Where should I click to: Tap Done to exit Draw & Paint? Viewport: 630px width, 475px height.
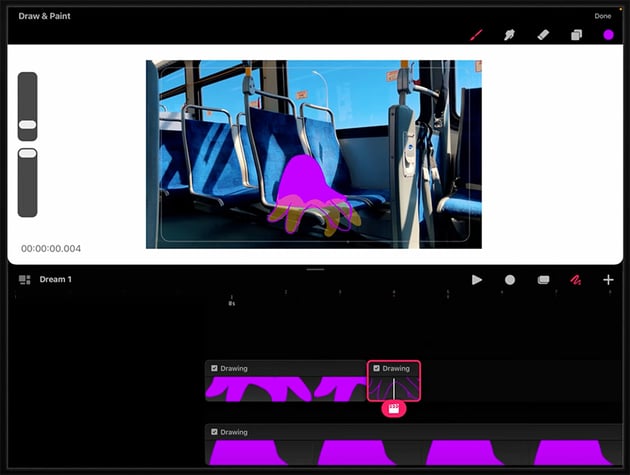[x=603, y=16]
